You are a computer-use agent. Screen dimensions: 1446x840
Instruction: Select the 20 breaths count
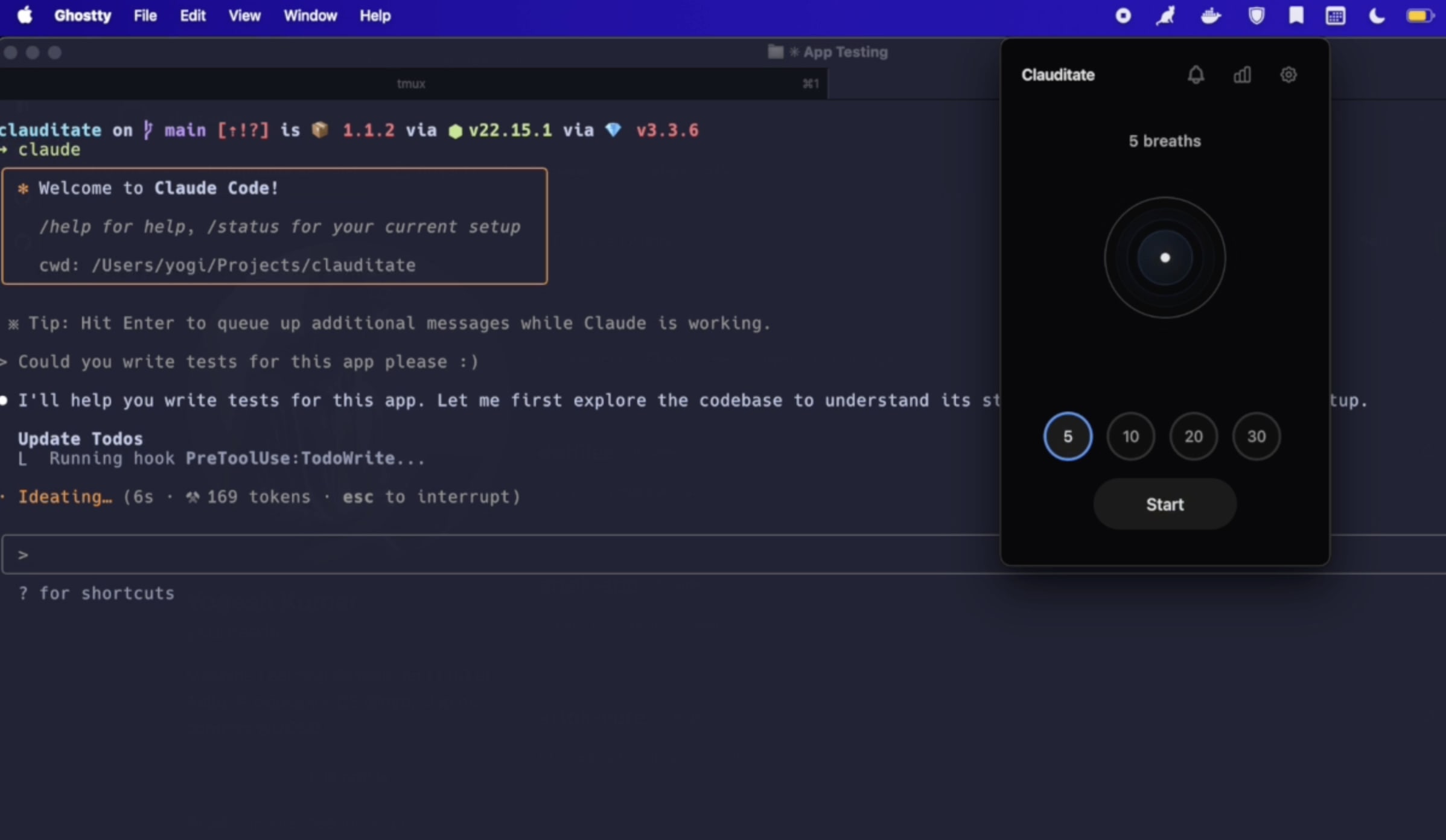[1193, 436]
